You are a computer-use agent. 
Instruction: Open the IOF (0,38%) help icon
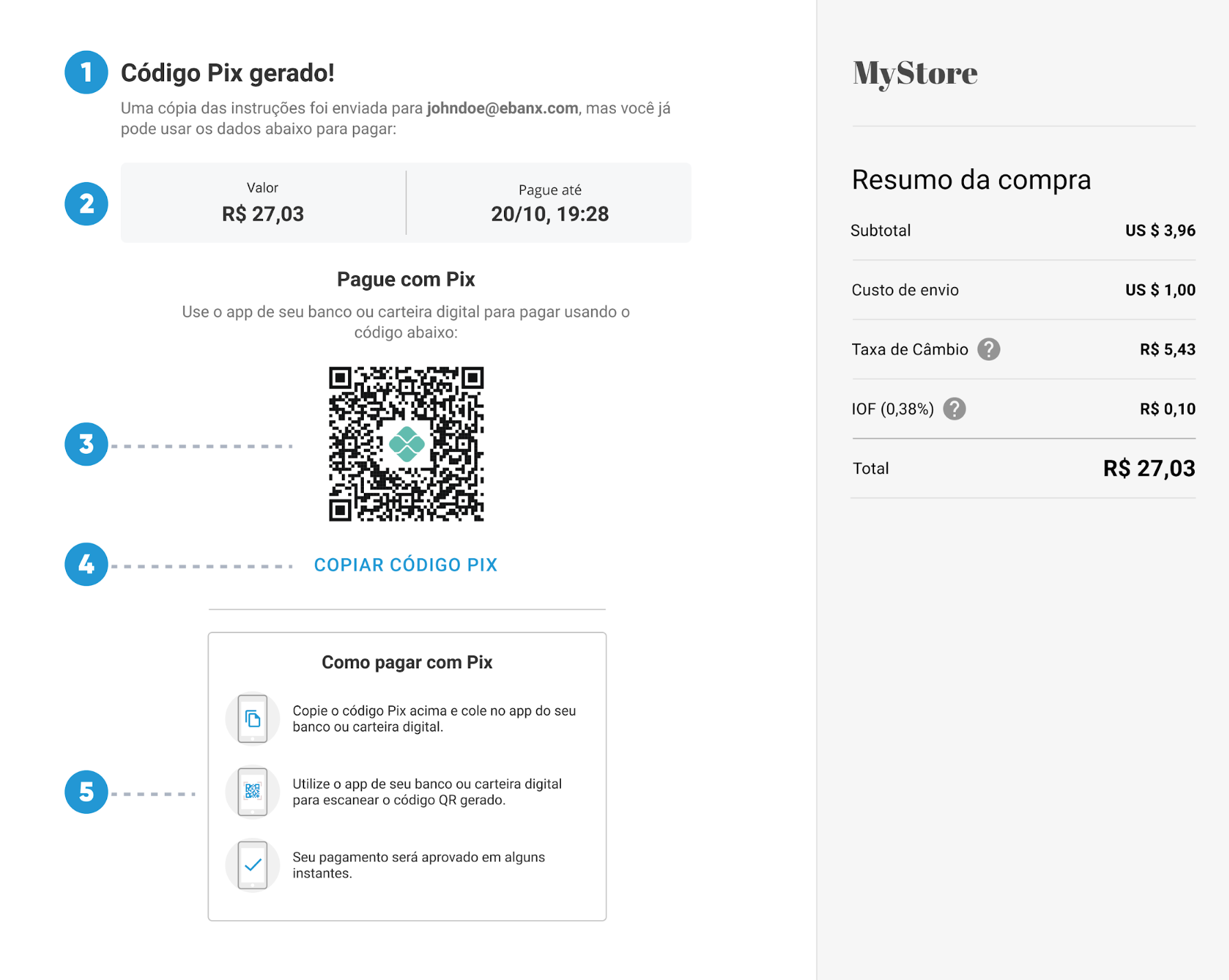coord(954,409)
